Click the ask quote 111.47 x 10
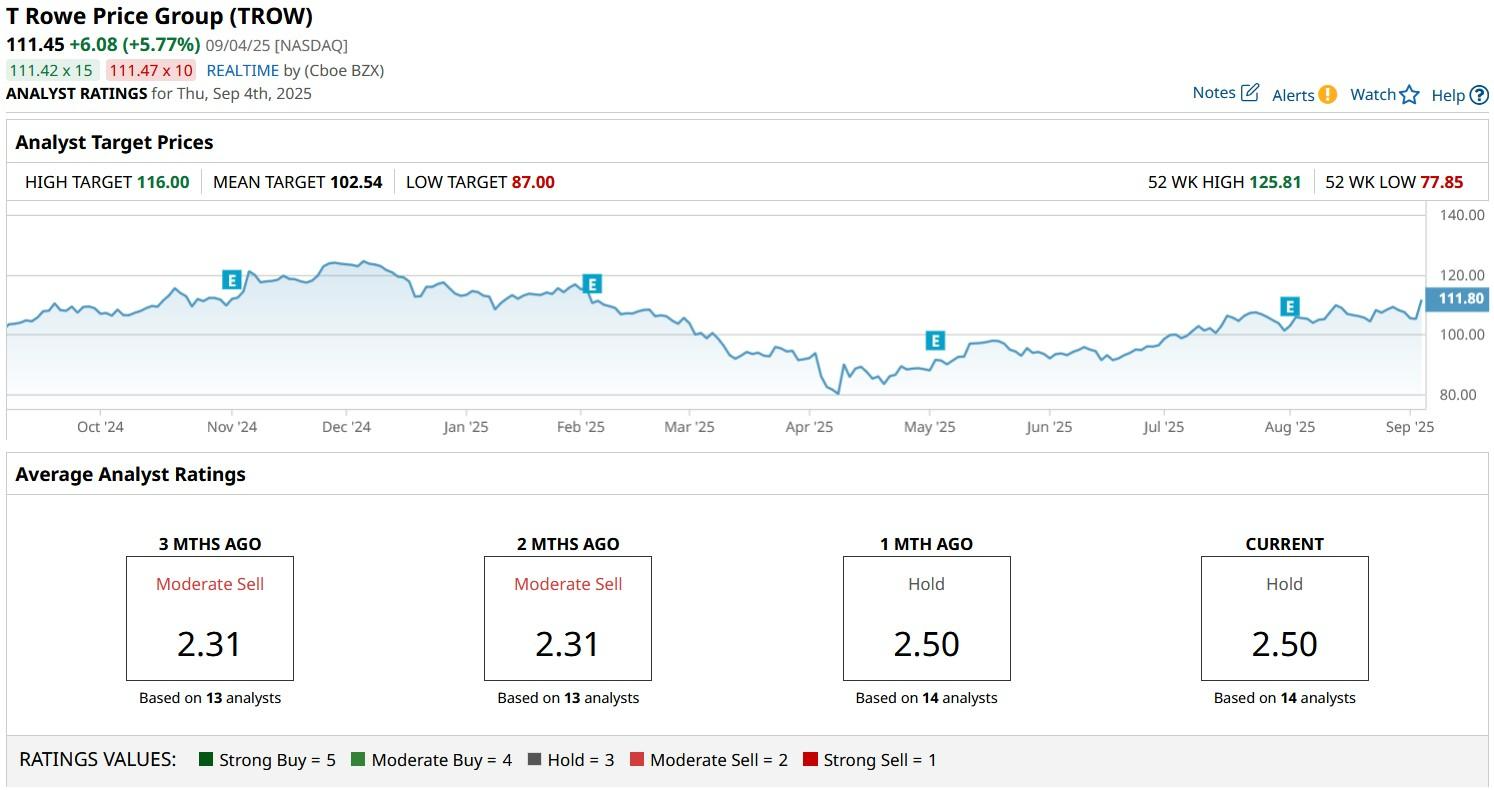 (151, 70)
